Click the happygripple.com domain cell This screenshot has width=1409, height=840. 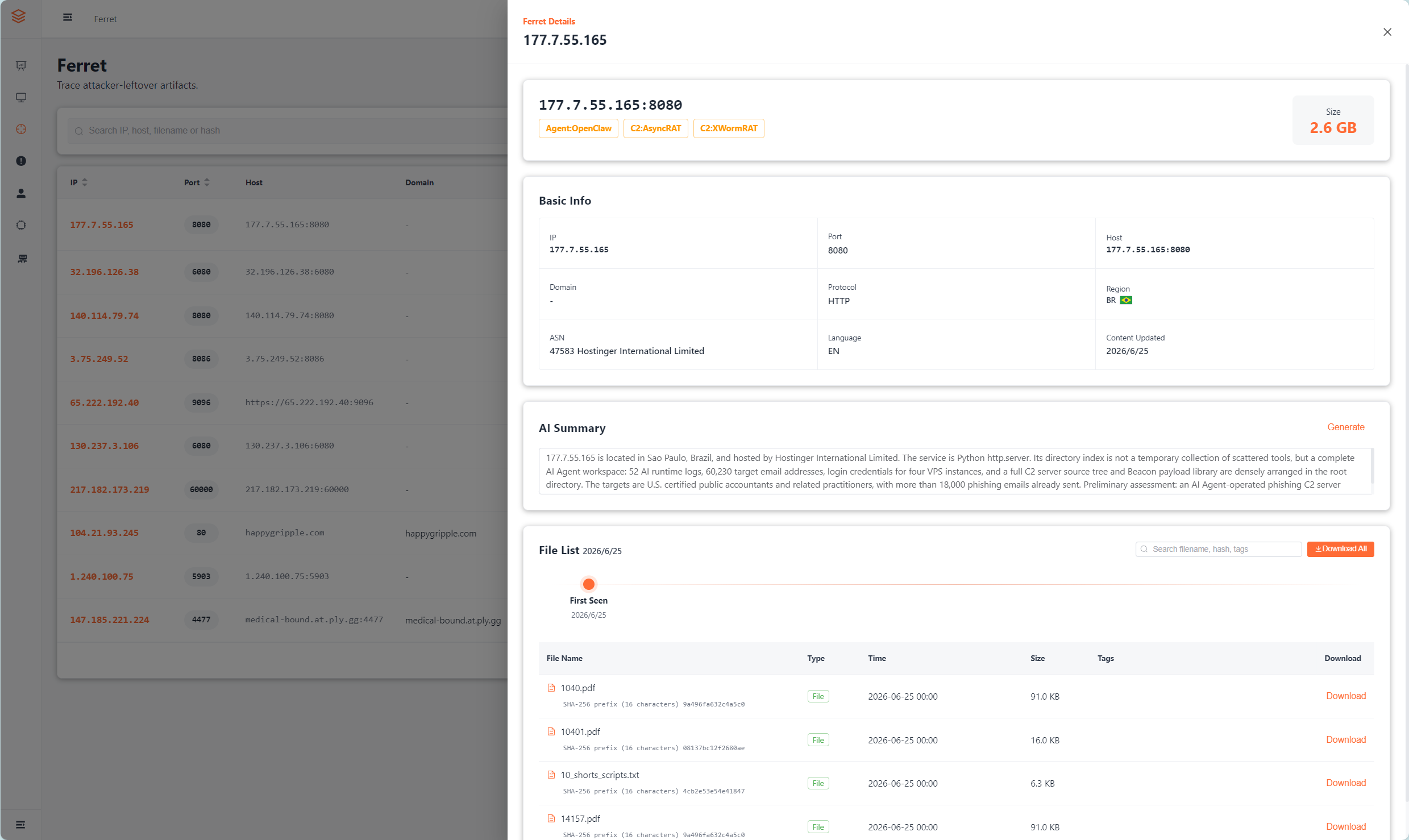pos(440,534)
